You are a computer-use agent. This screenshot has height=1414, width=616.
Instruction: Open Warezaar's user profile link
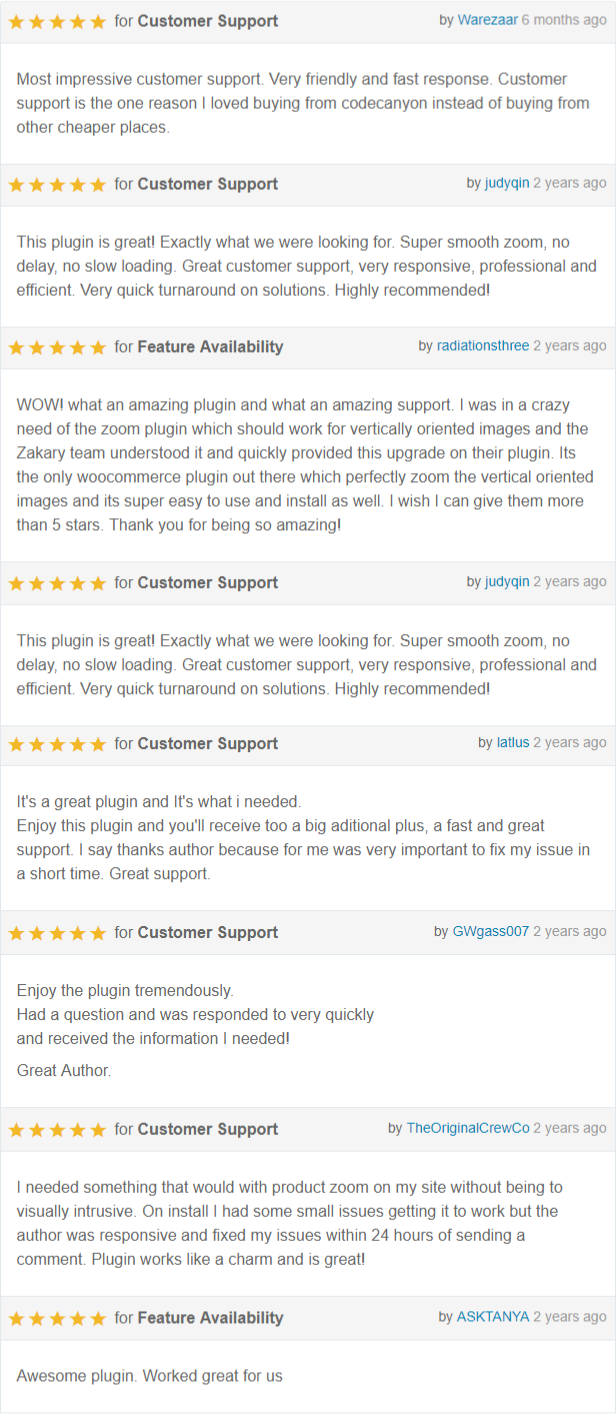(x=488, y=20)
